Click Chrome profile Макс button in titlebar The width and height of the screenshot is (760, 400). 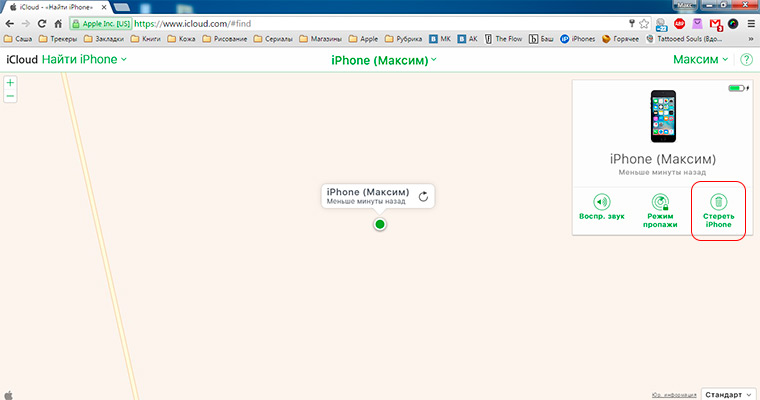tap(685, 4)
